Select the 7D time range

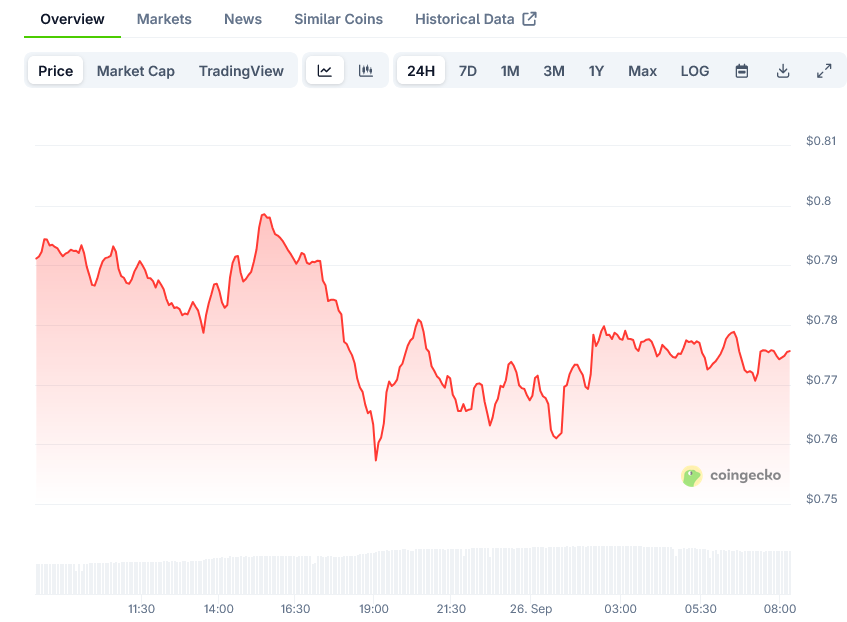tap(468, 71)
